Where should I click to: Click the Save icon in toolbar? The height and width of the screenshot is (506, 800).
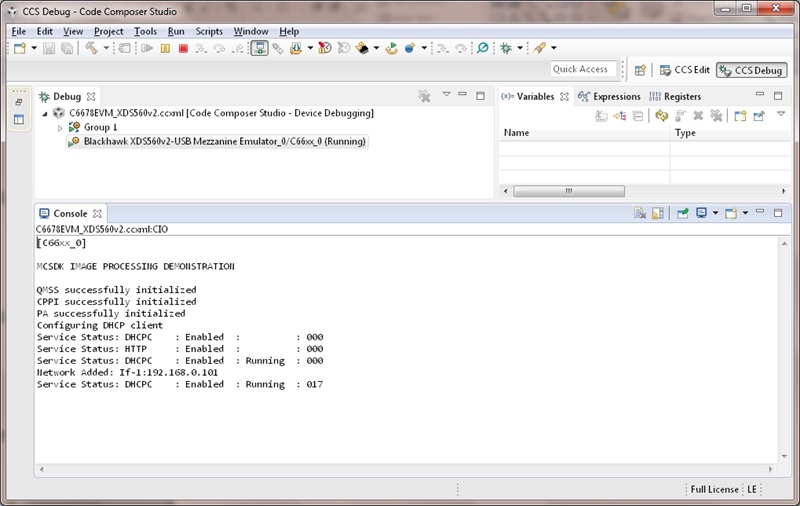click(50, 48)
